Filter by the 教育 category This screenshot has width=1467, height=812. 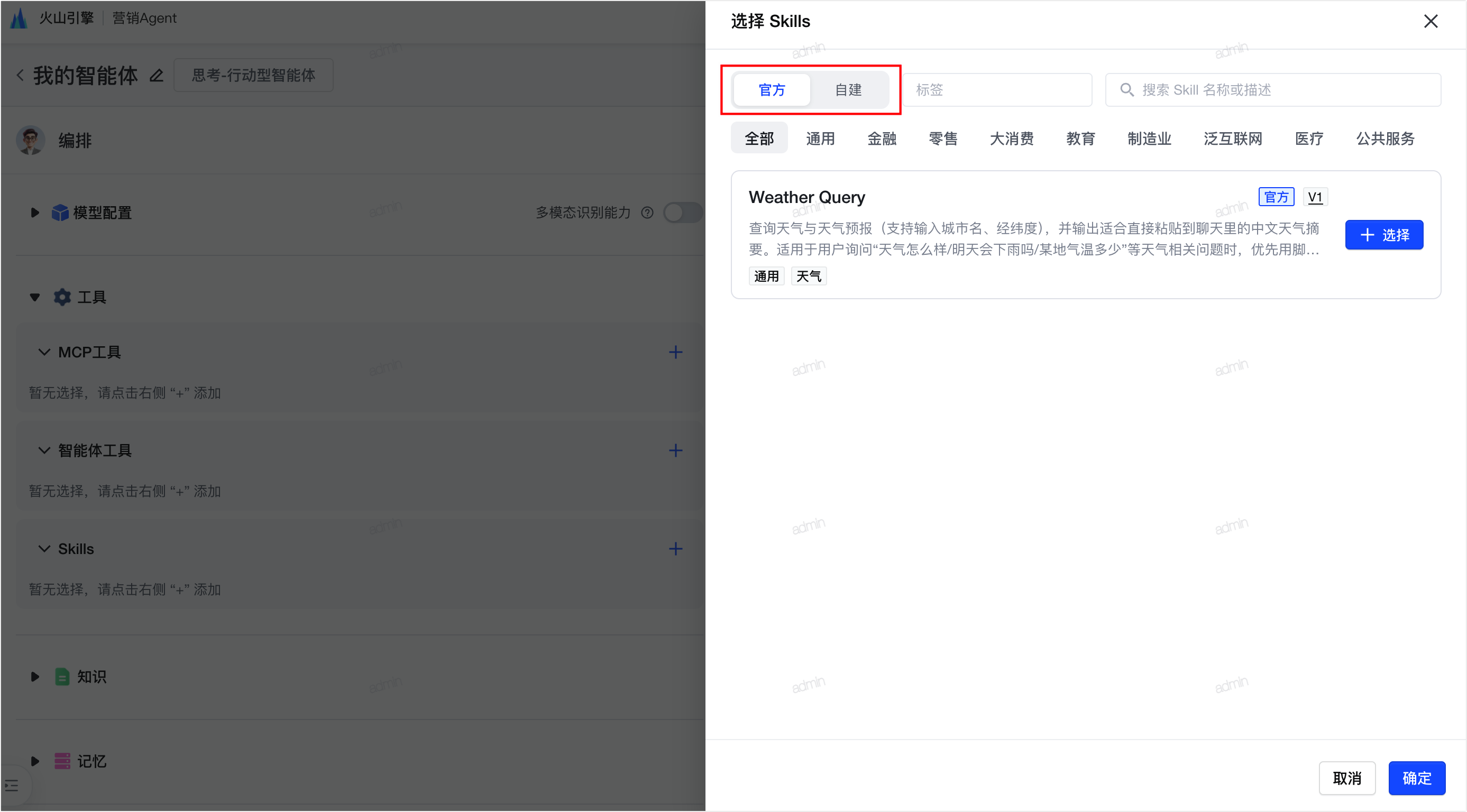click(x=1080, y=139)
